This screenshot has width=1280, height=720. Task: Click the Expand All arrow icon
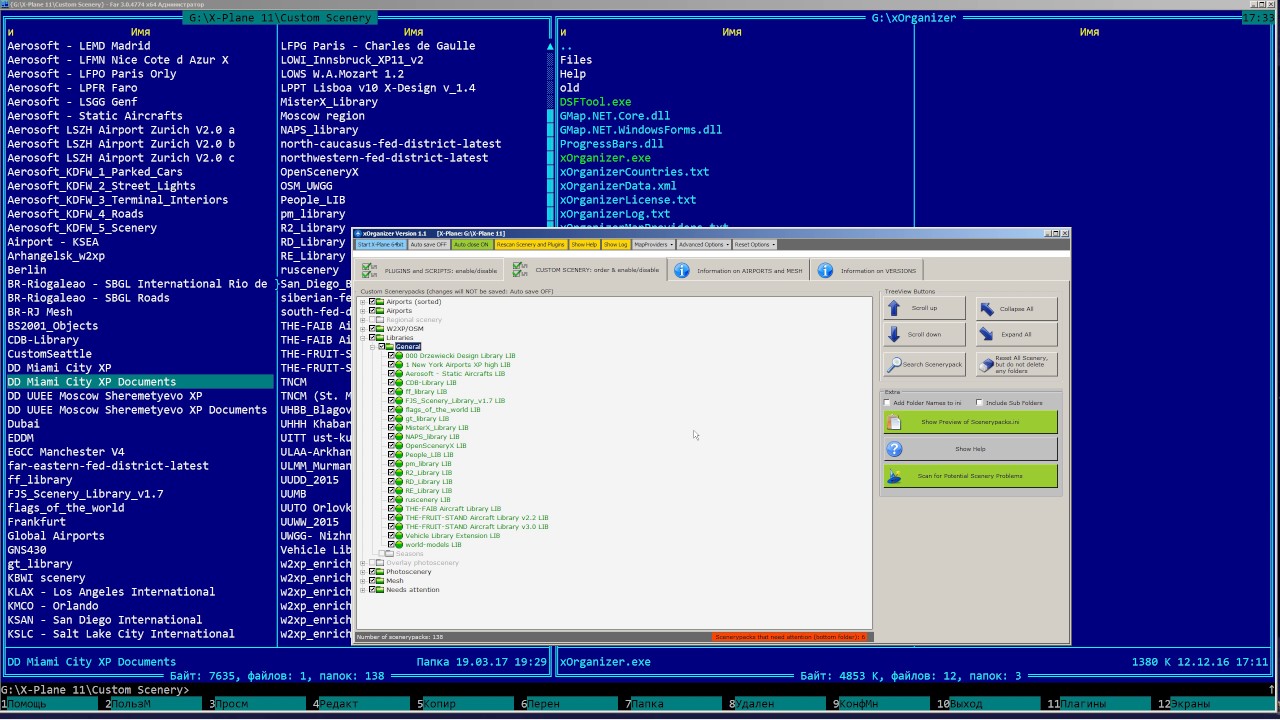(x=987, y=334)
